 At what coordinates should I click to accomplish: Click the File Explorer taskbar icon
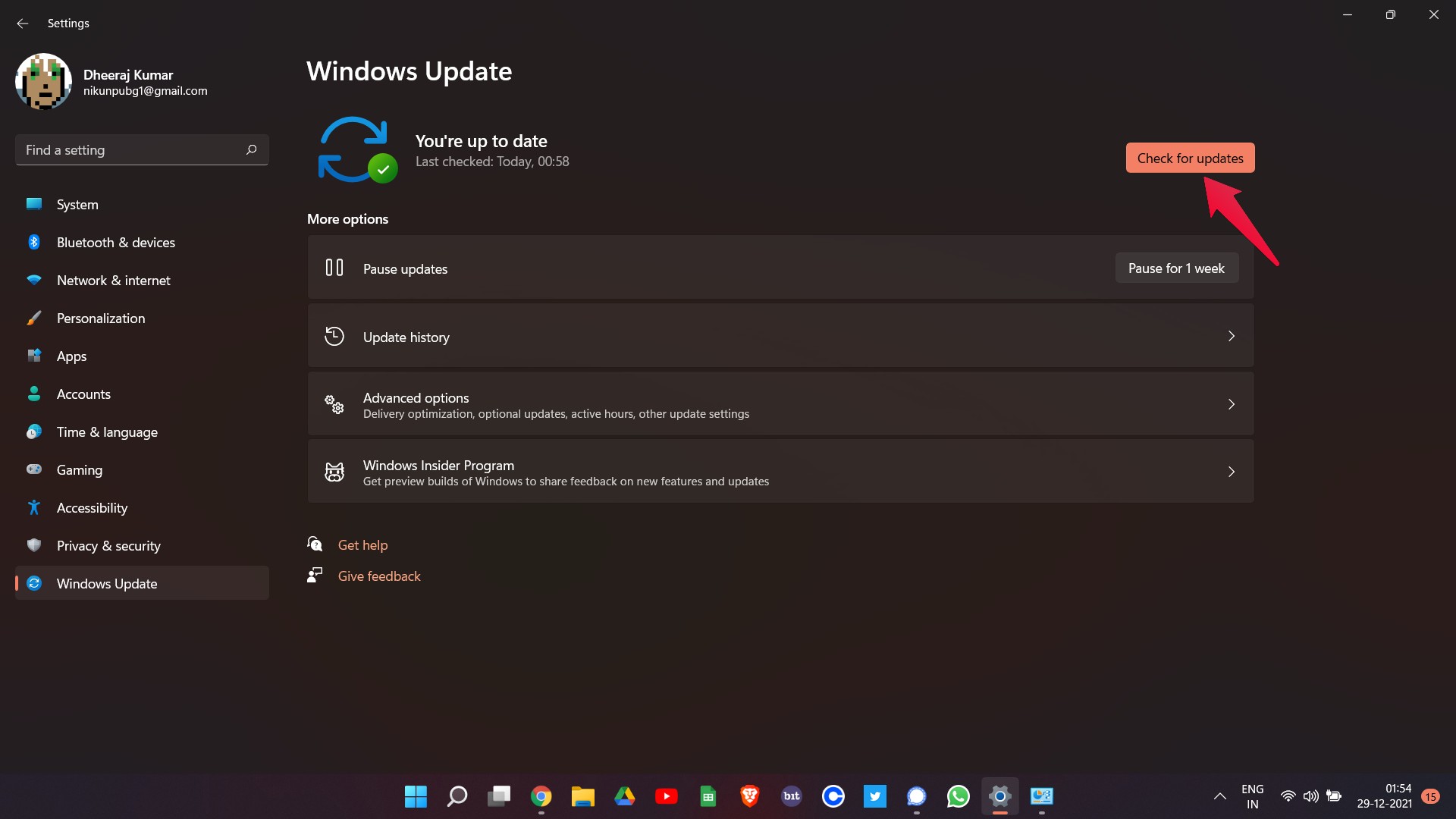582,796
